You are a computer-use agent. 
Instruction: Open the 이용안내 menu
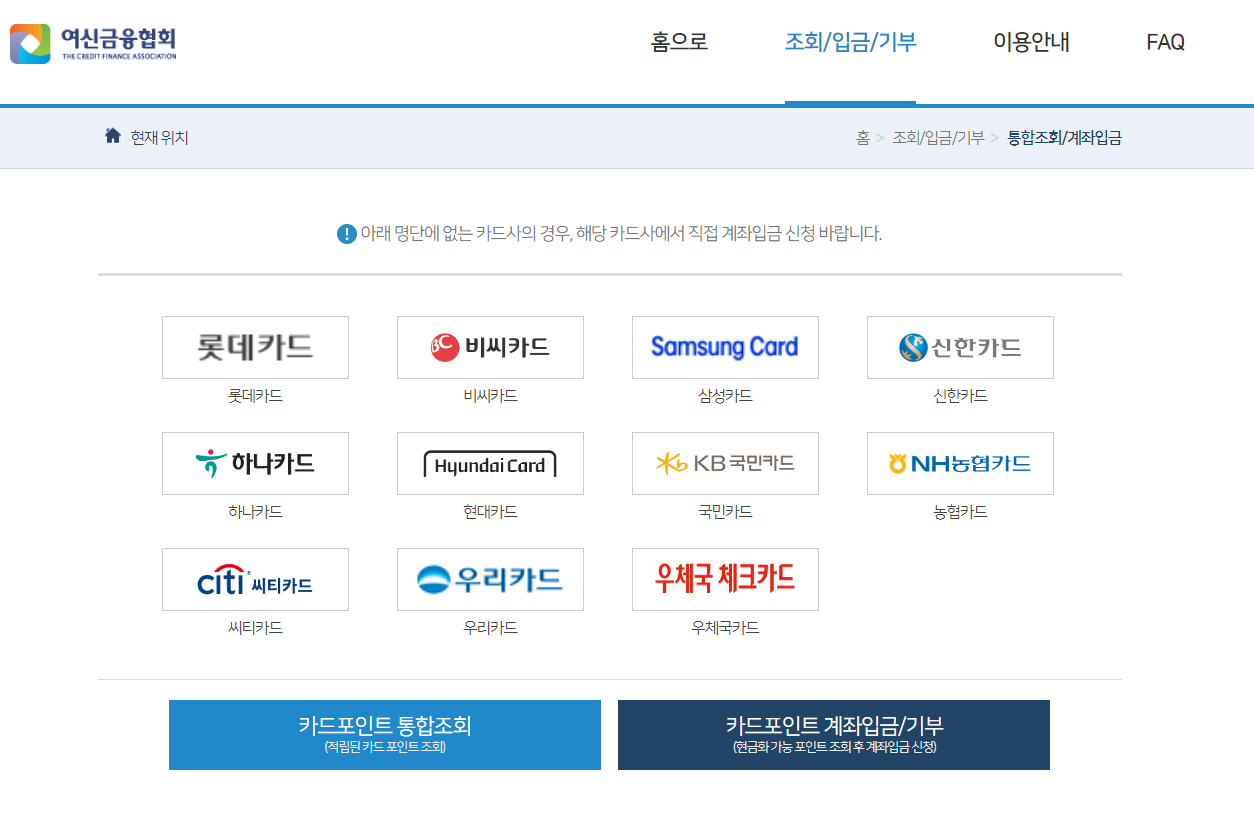(1031, 42)
